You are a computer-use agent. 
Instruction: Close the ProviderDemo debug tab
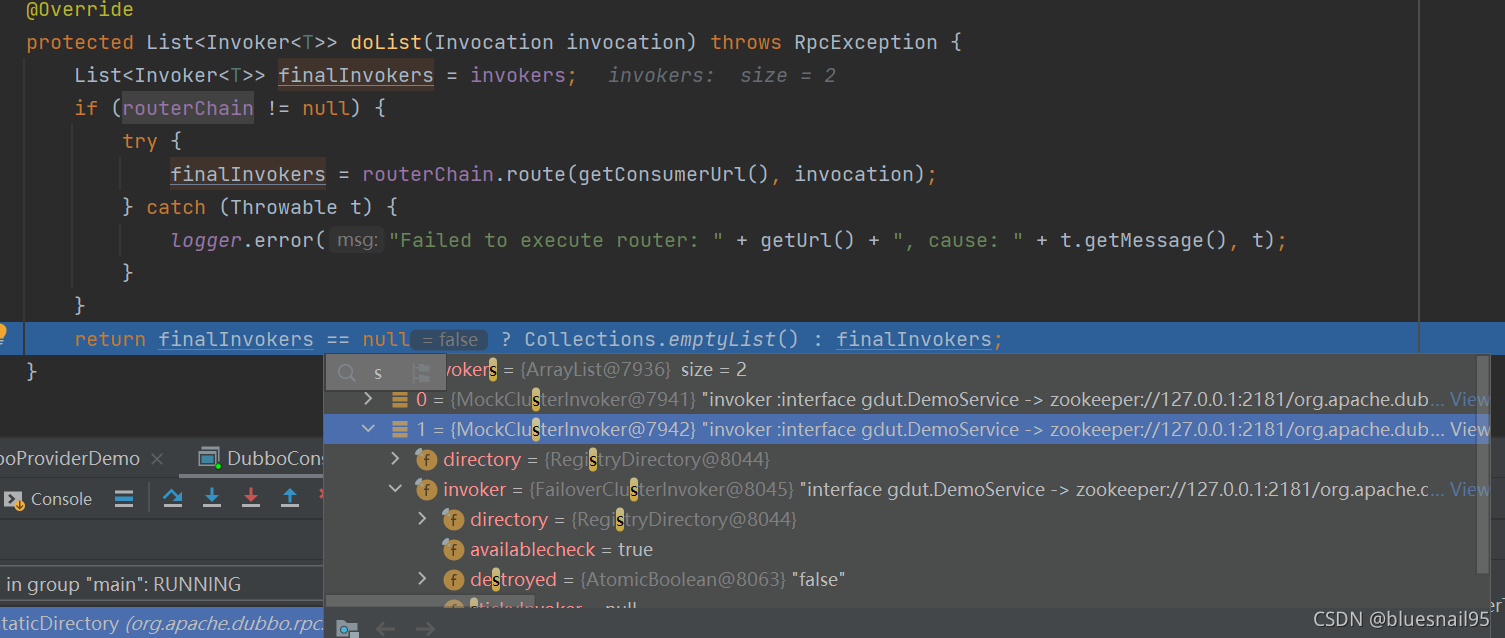(x=157, y=459)
